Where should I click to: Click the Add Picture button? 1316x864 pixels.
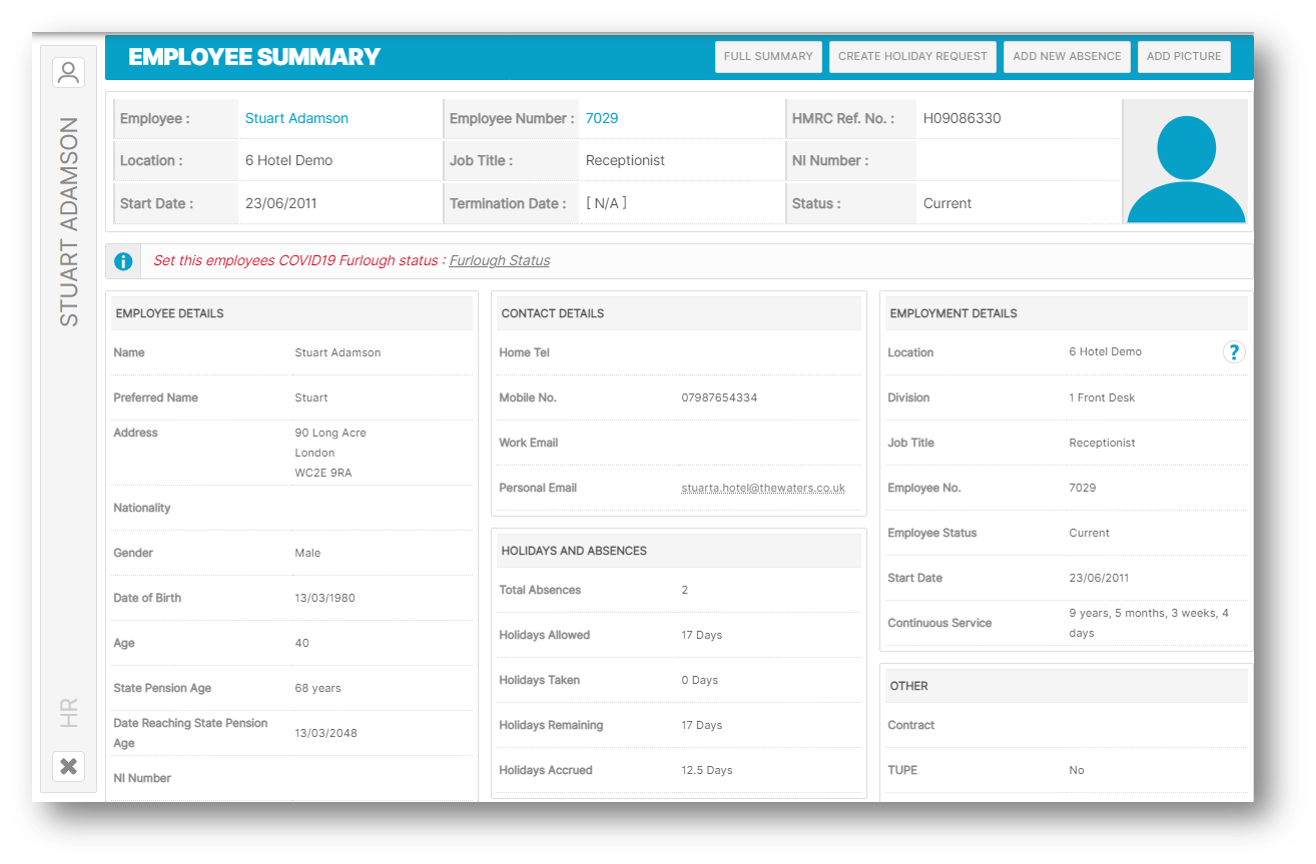click(x=1183, y=57)
